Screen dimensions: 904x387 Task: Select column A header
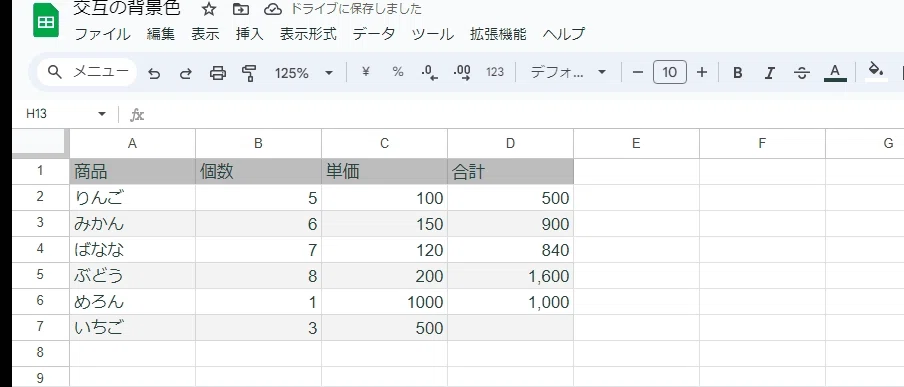(x=133, y=144)
